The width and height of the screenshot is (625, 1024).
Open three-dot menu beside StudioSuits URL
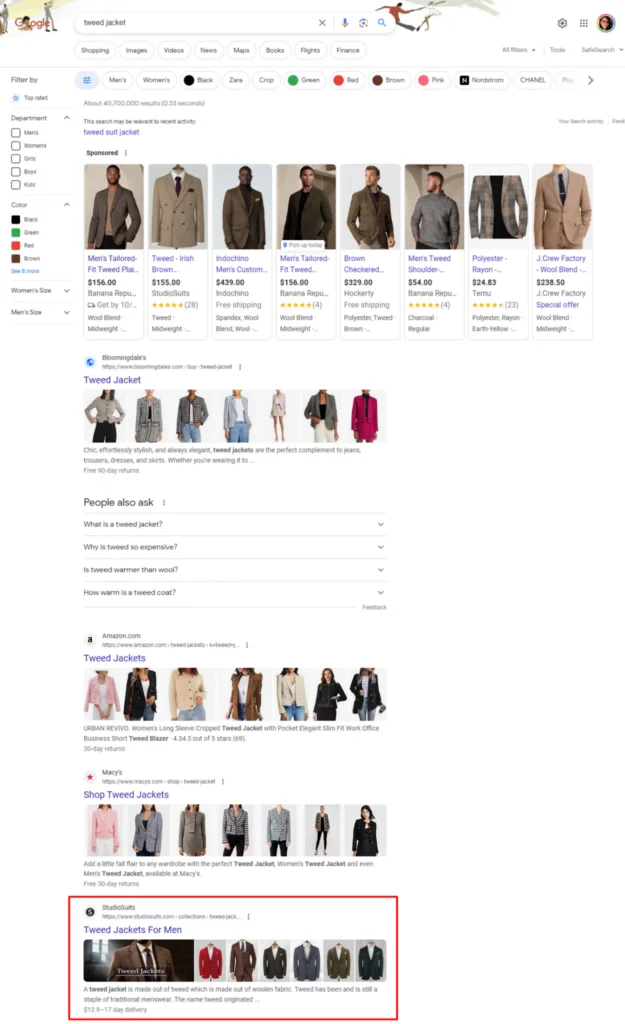coord(249,917)
